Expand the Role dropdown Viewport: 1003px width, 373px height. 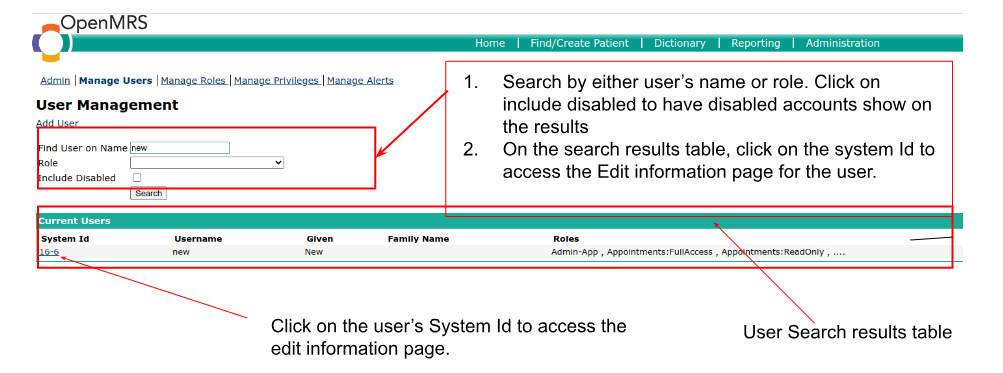[x=207, y=163]
